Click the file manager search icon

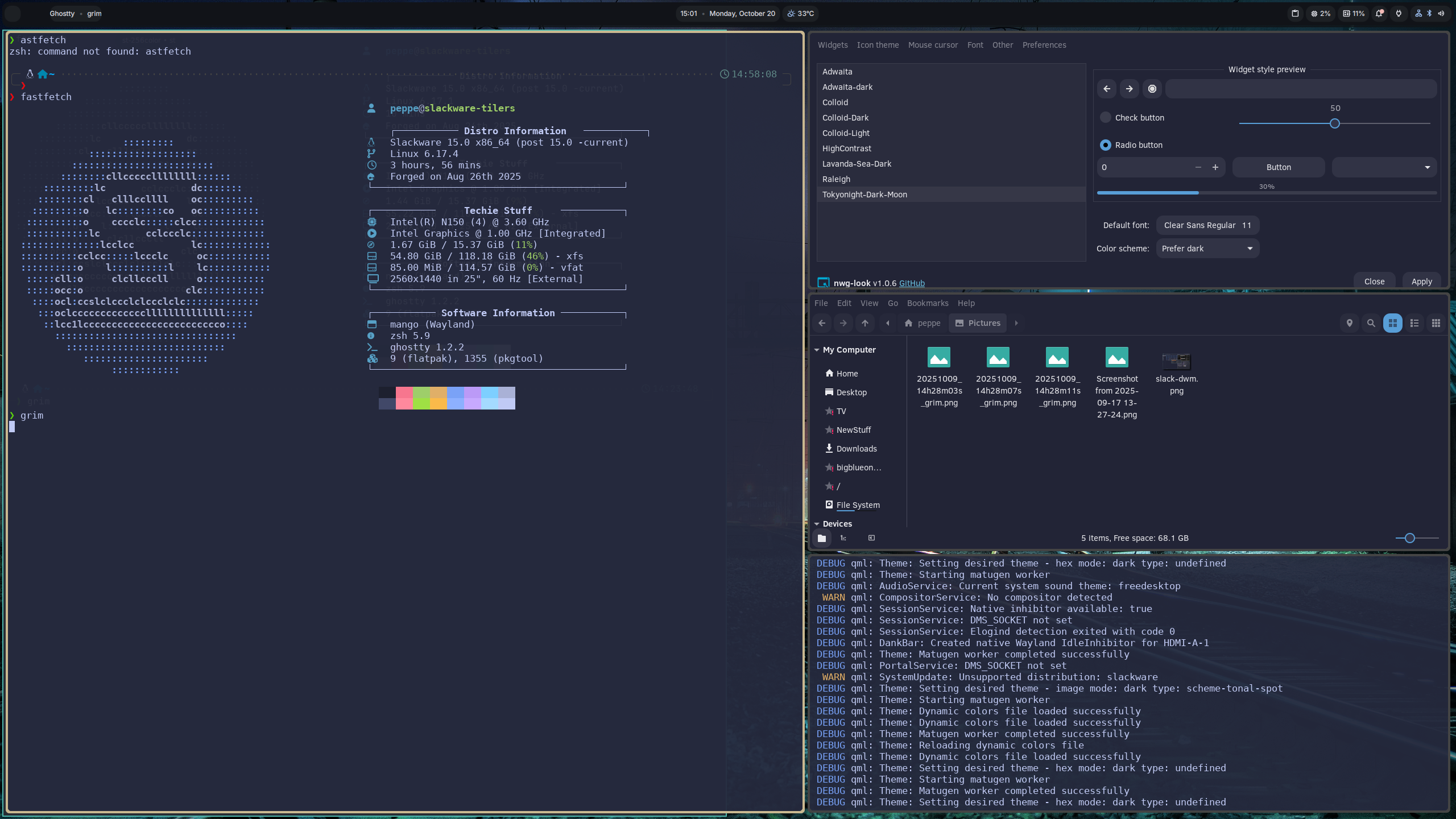pos(1371,323)
